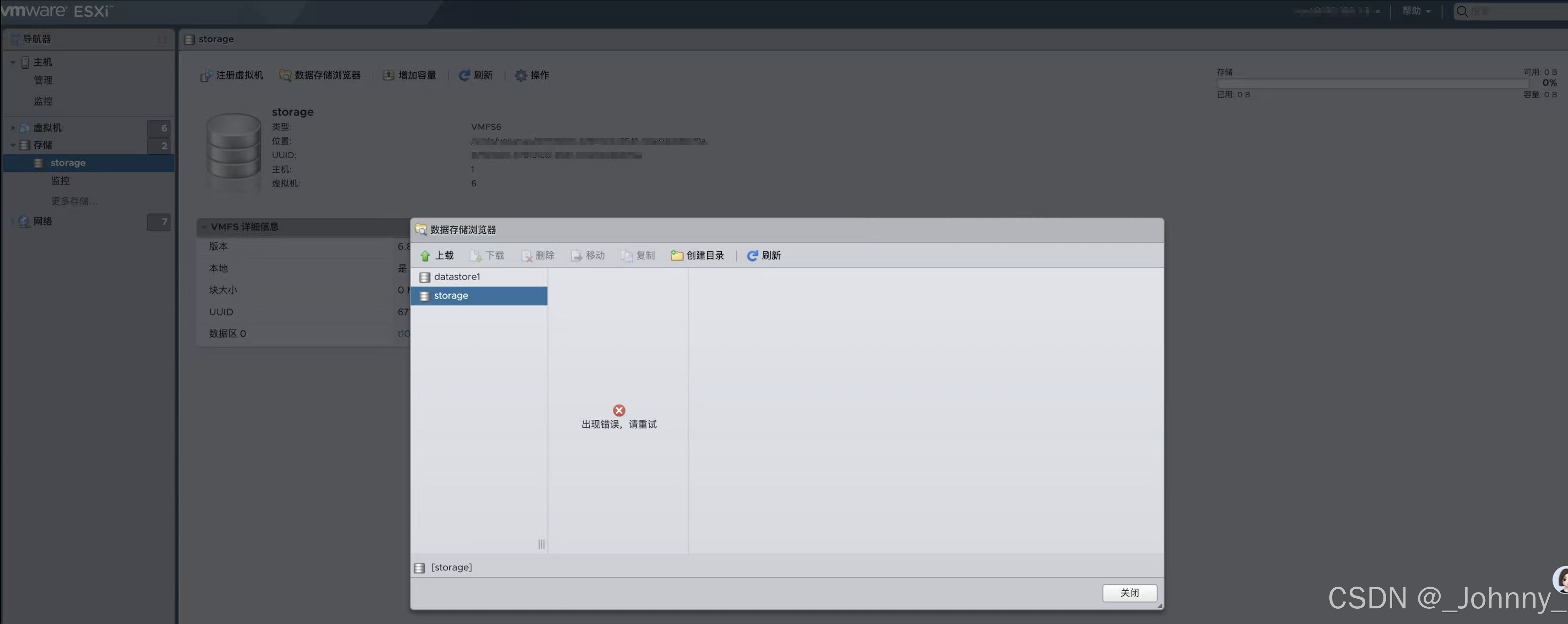Click the Refresh (刷新) icon in storage toolbar
Screen dimensions: 1568x624
[x=464, y=75]
